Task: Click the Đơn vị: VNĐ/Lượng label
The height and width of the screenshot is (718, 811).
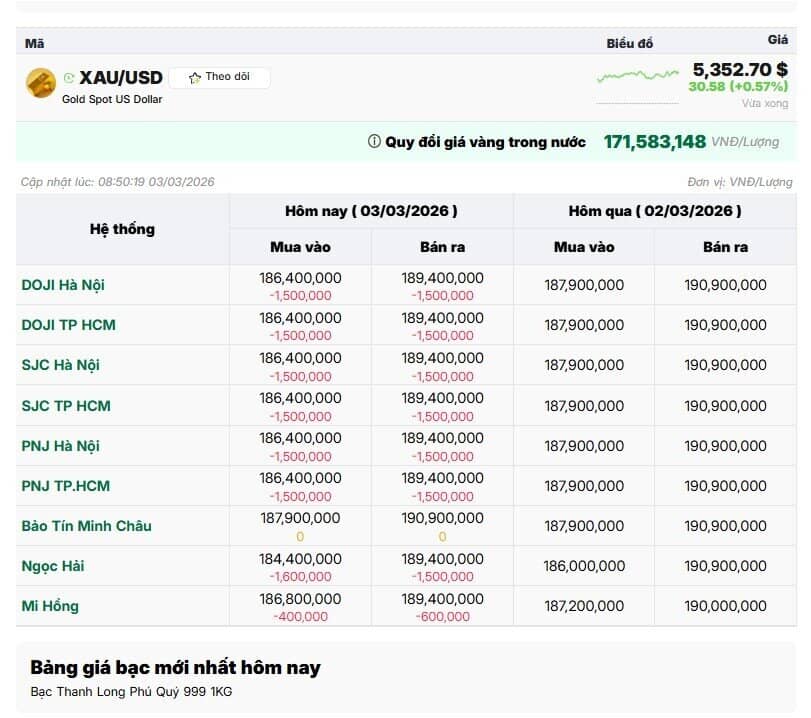Action: pos(740,182)
